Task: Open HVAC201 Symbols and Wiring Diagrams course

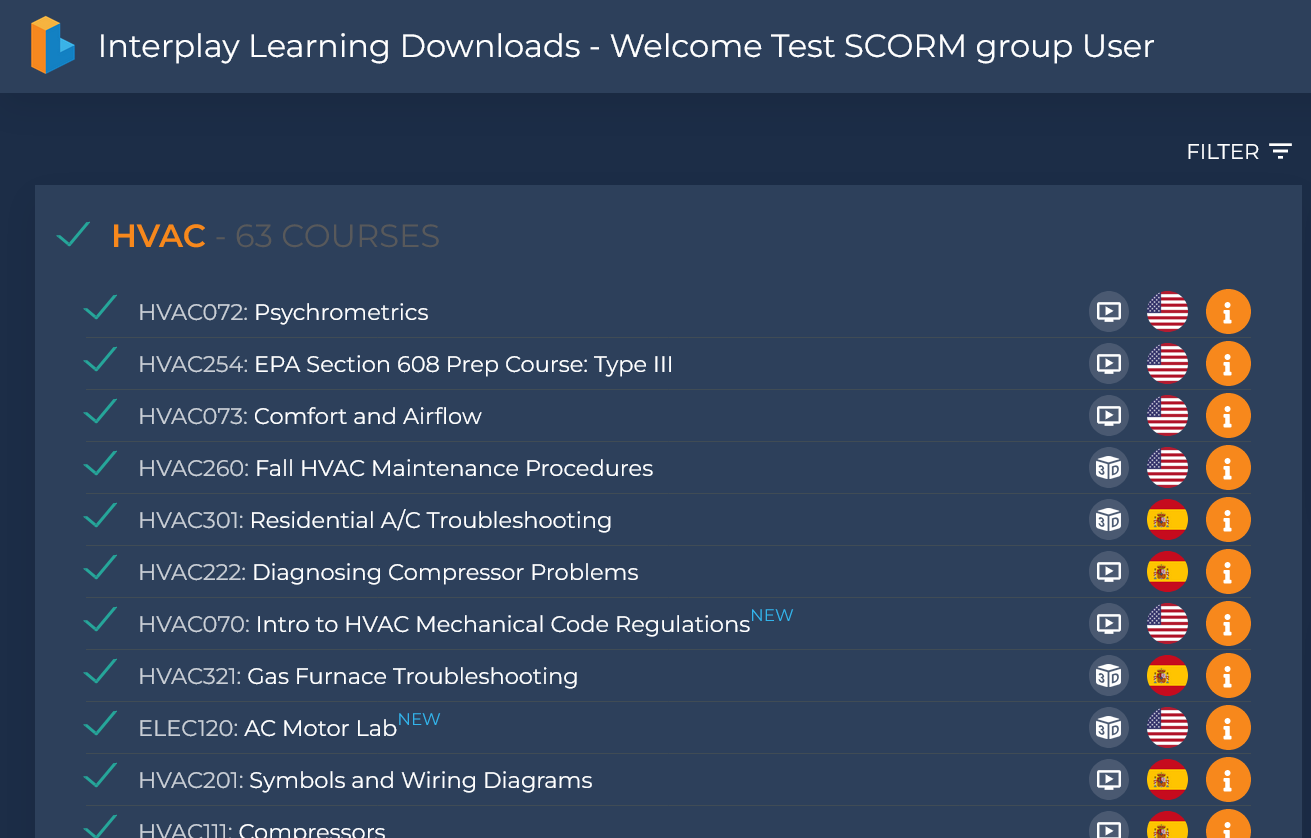Action: [x=365, y=780]
